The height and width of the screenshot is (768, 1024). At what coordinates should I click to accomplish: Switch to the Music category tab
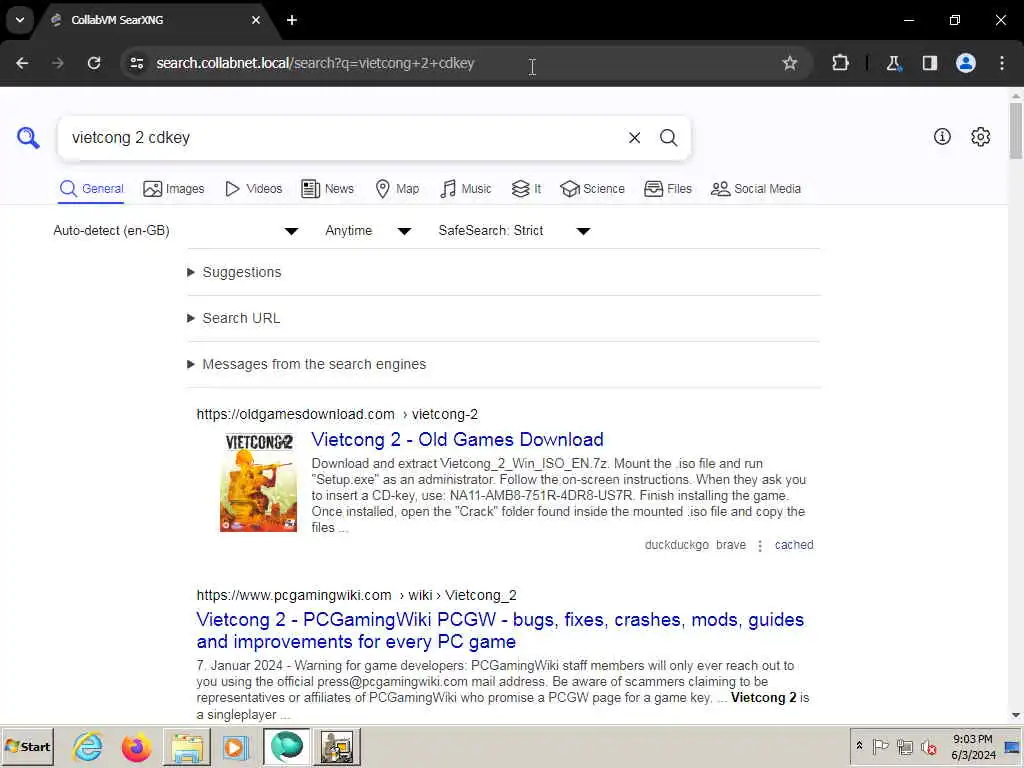click(x=466, y=189)
